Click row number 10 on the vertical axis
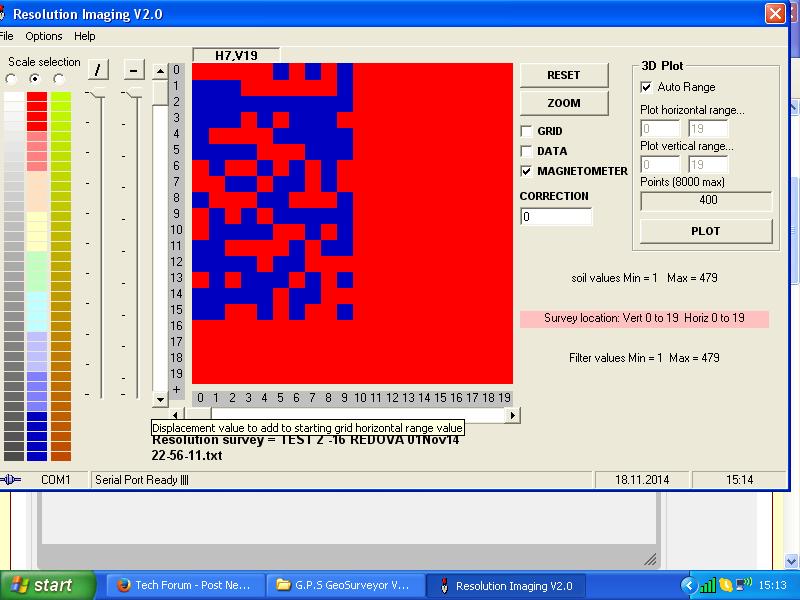 [x=177, y=230]
